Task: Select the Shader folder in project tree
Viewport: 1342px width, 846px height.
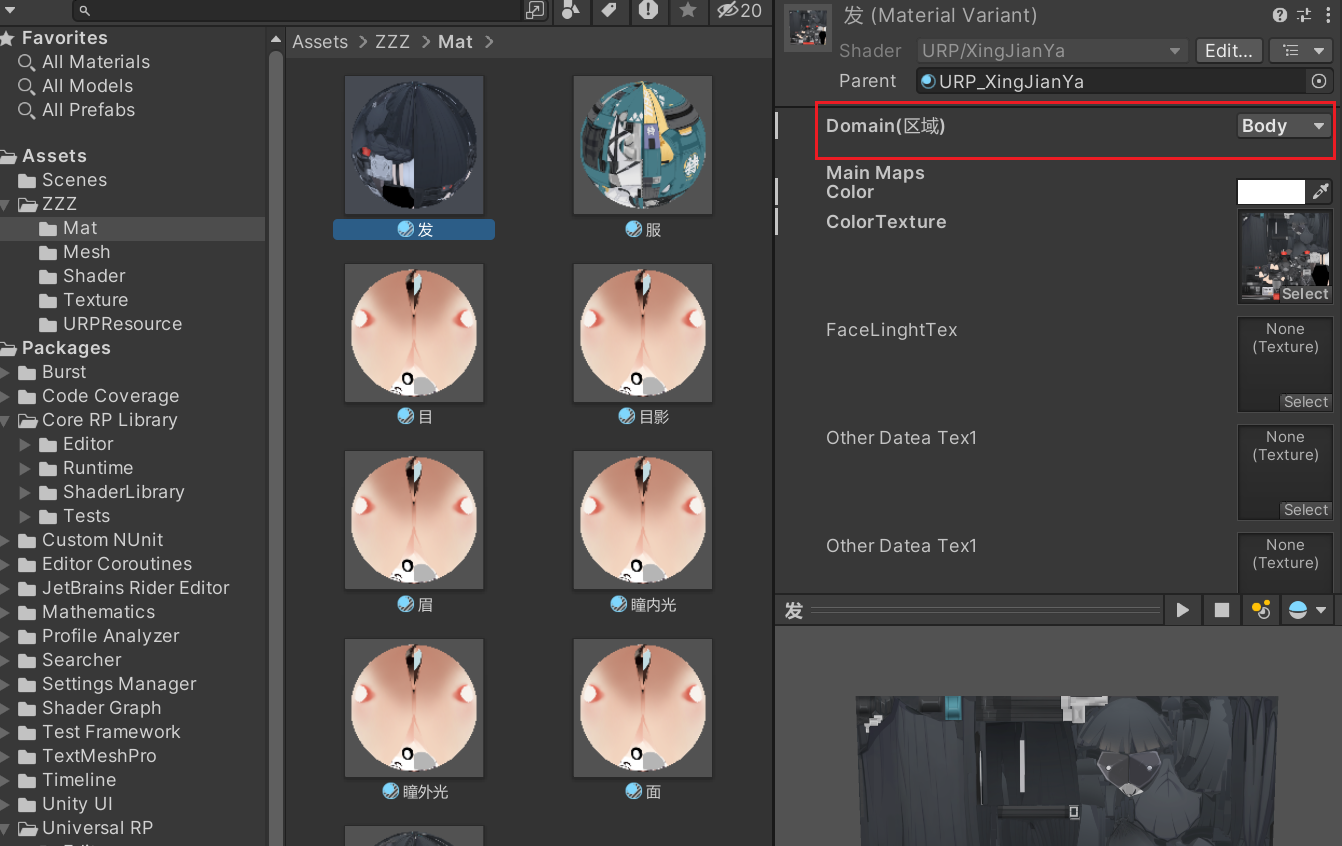Action: pyautogui.click(x=94, y=276)
